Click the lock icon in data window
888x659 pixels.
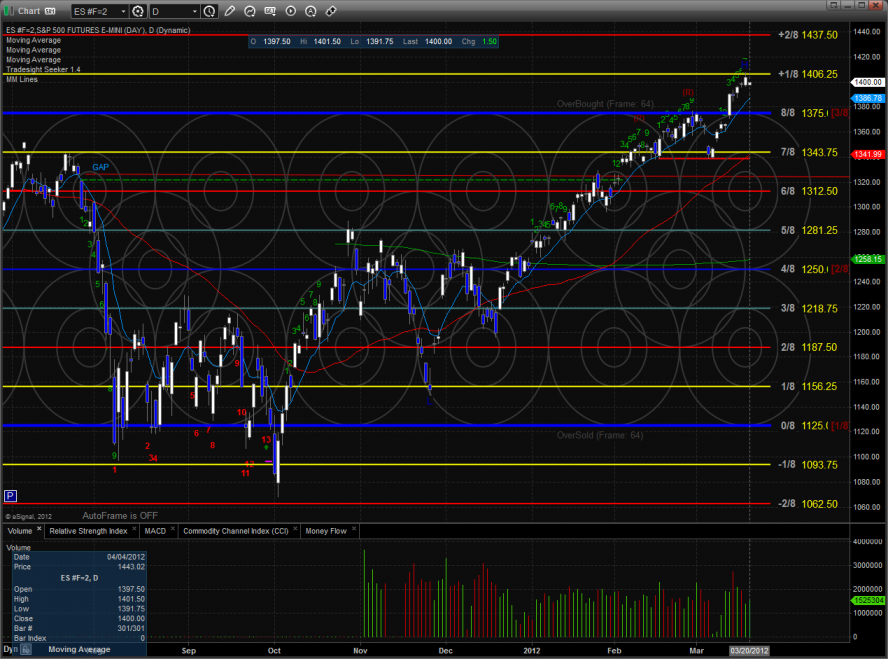tap(26, 650)
